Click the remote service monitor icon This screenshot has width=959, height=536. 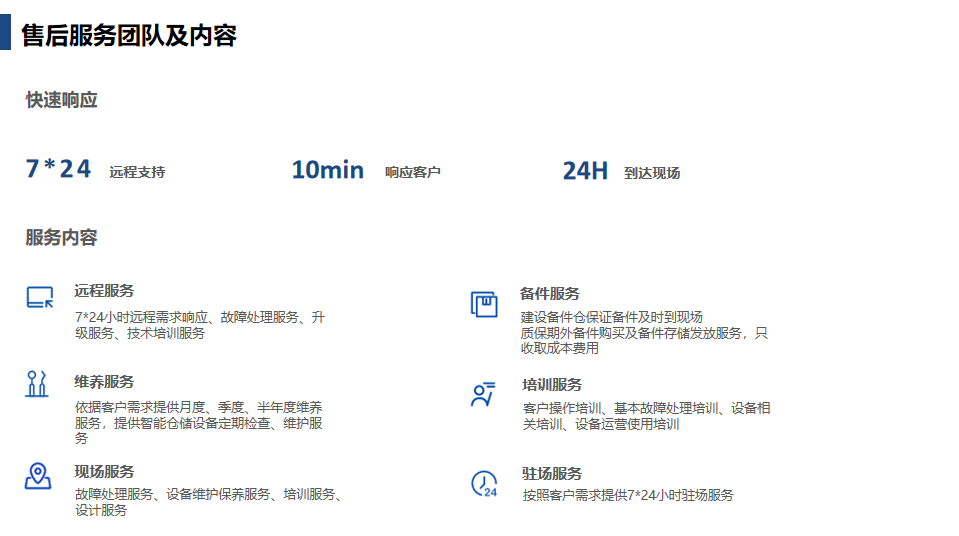coord(39,297)
